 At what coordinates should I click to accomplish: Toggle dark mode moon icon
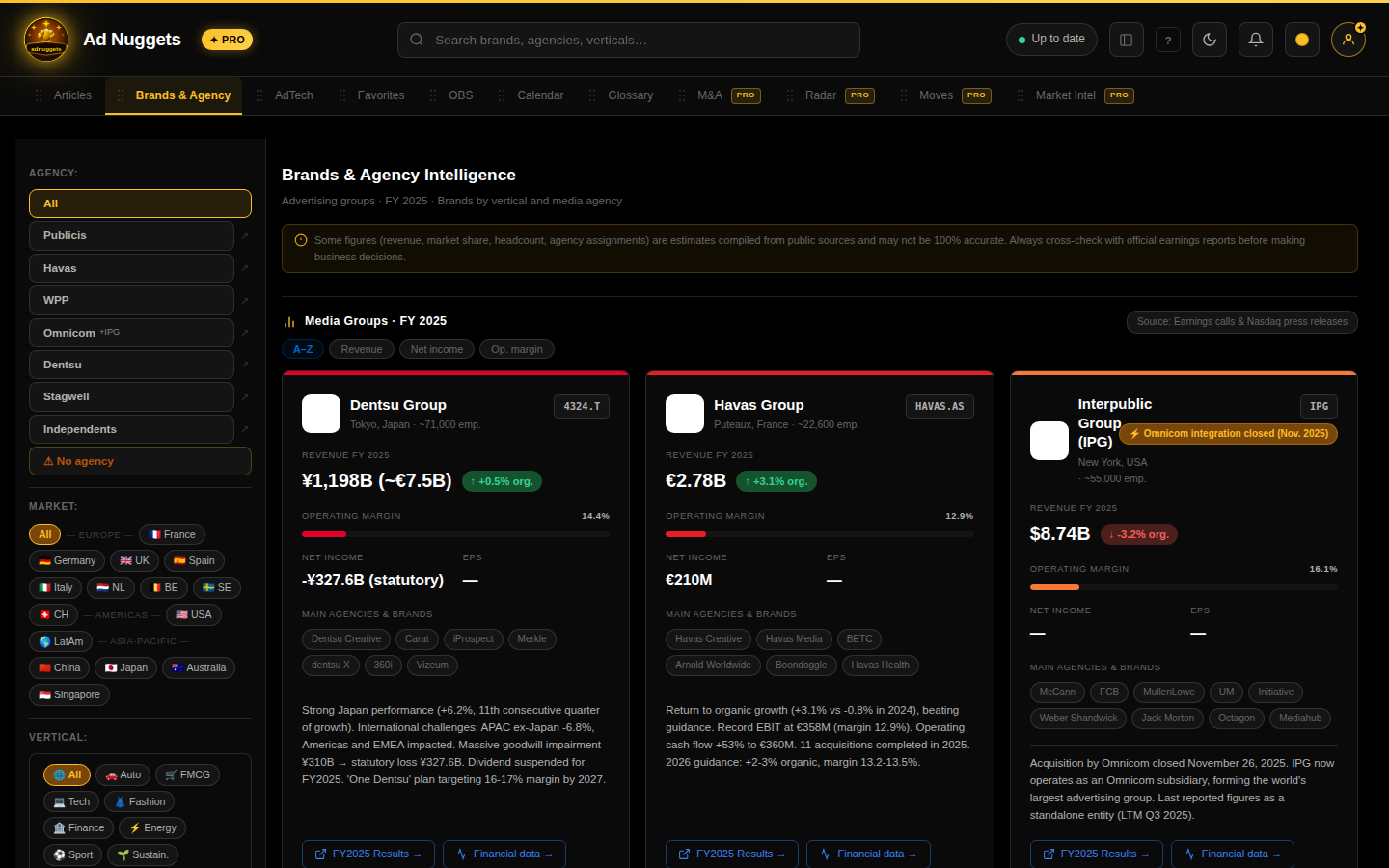(1210, 40)
